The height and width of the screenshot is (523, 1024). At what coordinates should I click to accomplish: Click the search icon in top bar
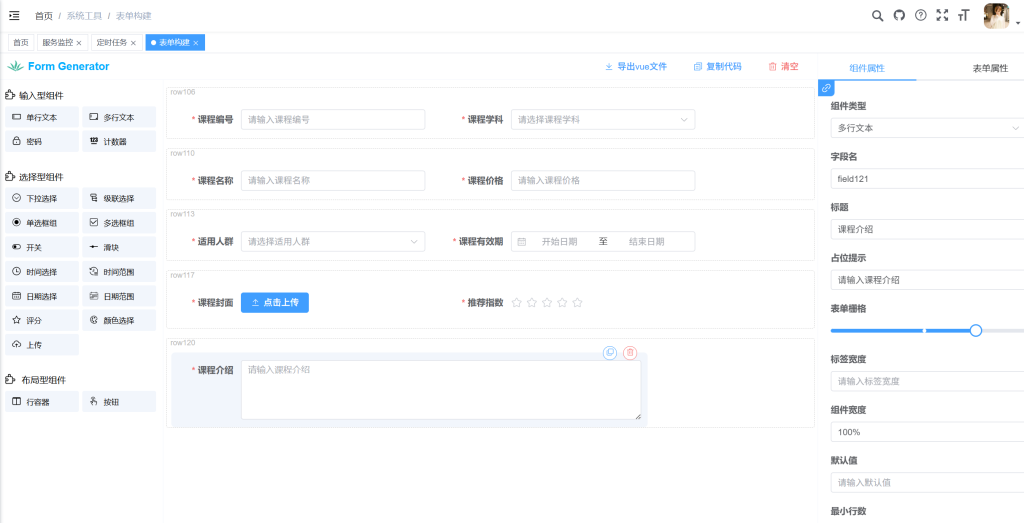(x=877, y=15)
